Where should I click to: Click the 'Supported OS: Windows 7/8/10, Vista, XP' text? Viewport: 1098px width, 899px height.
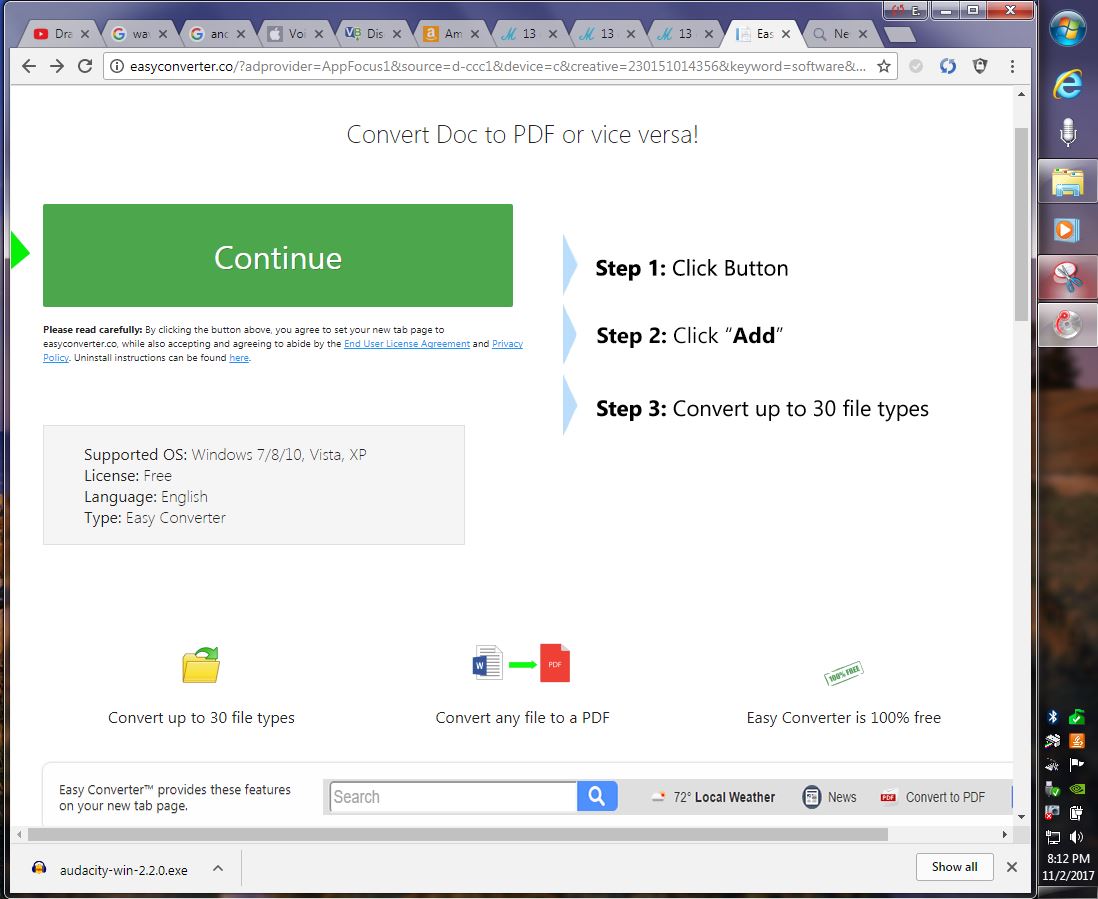225,454
